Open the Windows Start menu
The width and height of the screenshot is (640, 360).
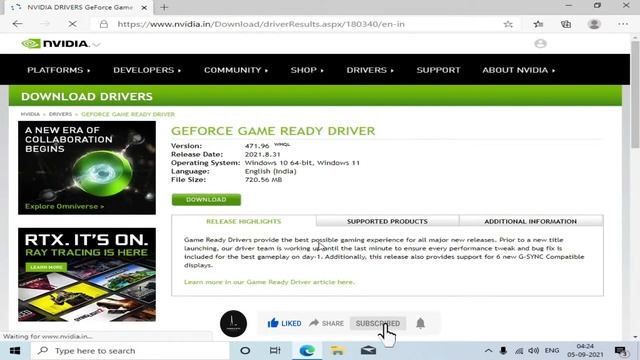pyautogui.click(x=15, y=351)
